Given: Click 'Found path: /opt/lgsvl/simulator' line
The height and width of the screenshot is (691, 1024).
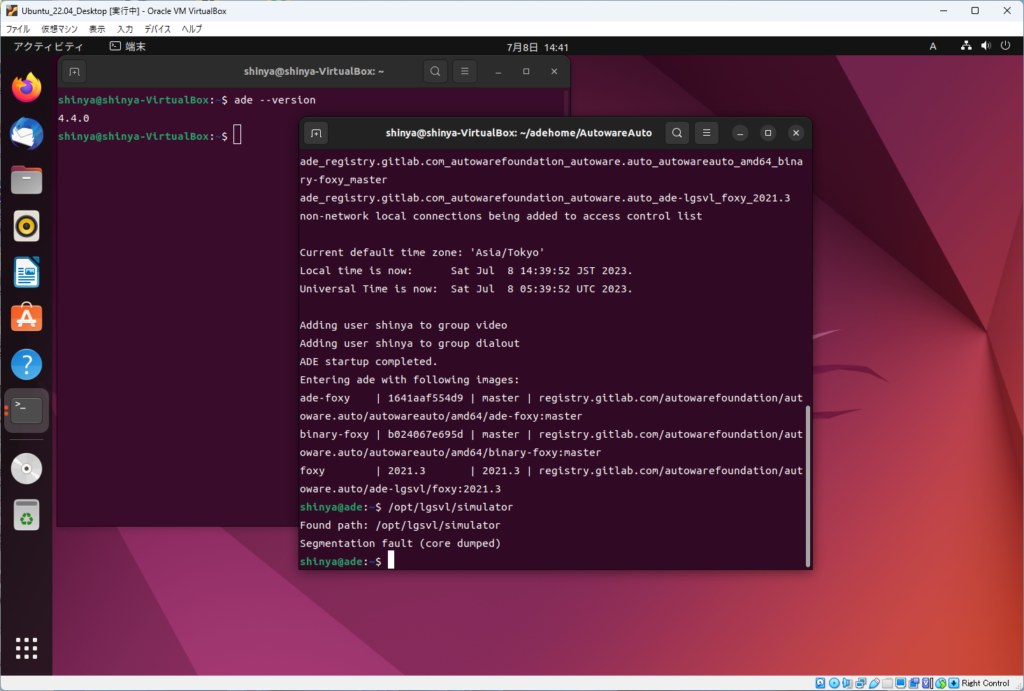Looking at the screenshot, I should coord(400,525).
